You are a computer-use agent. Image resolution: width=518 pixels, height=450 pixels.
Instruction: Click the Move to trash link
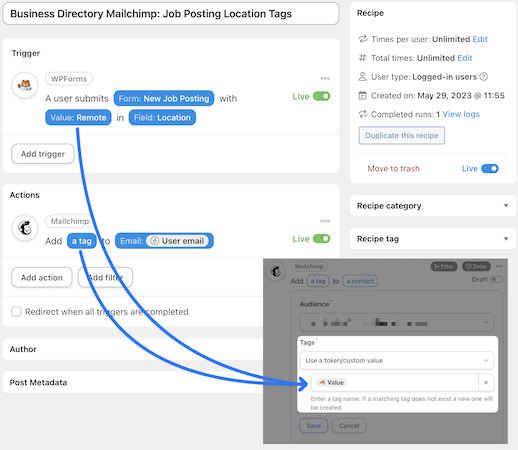(x=393, y=169)
